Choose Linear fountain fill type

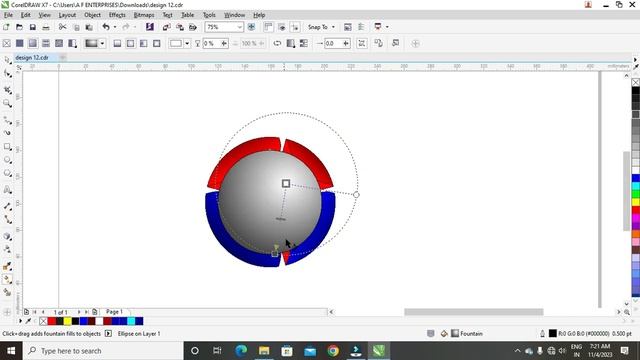coord(117,43)
